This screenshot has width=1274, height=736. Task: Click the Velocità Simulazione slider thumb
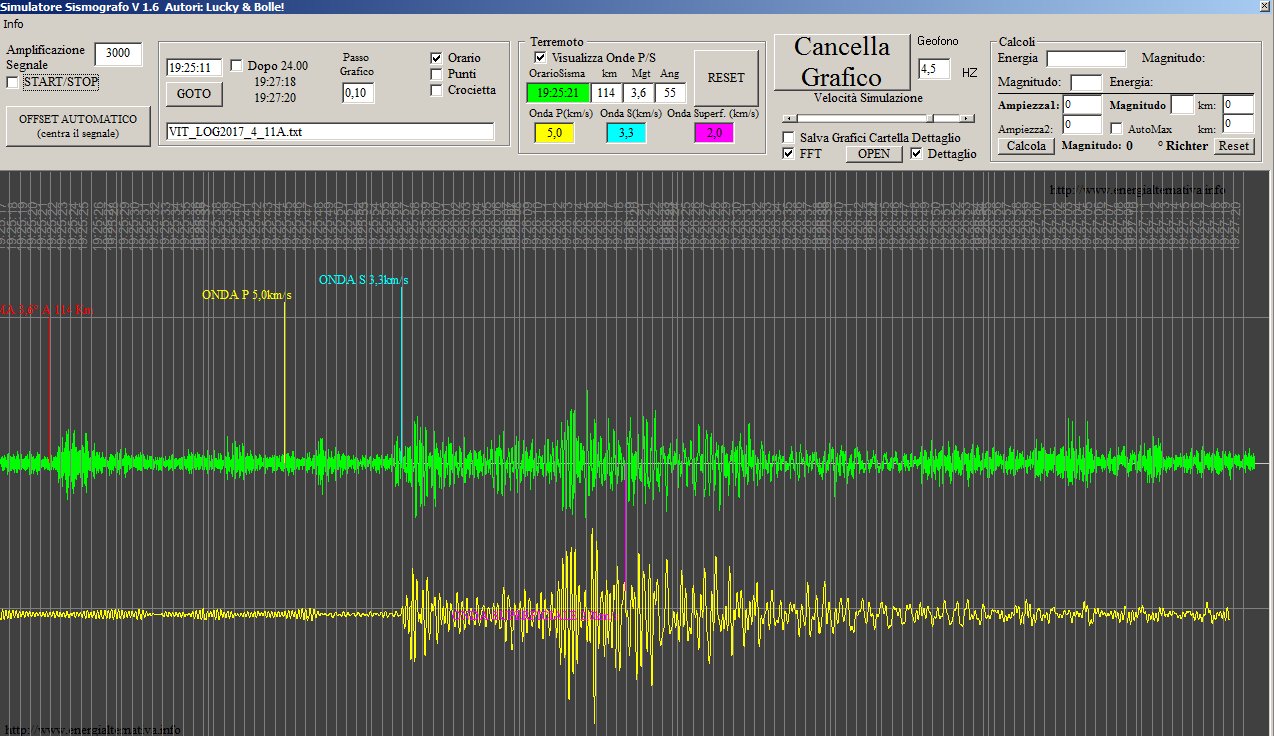pyautogui.click(x=932, y=118)
